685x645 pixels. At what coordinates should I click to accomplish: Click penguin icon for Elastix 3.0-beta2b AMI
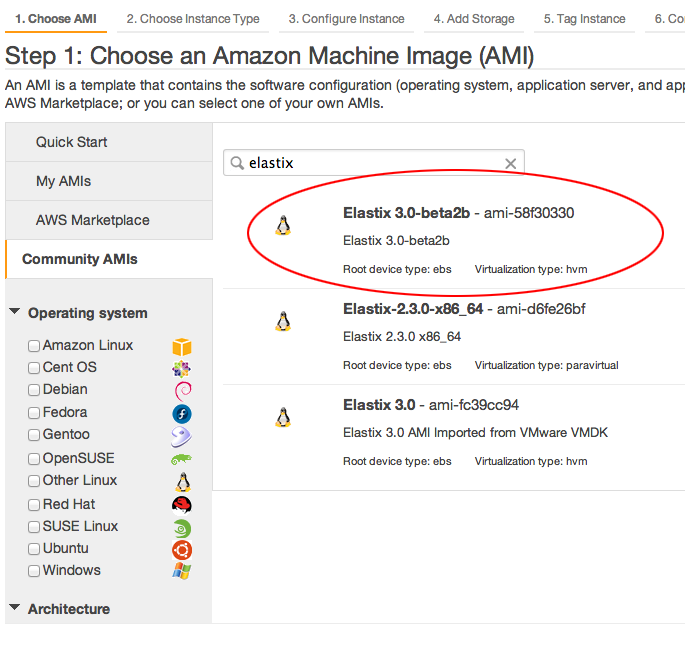pyautogui.click(x=283, y=225)
